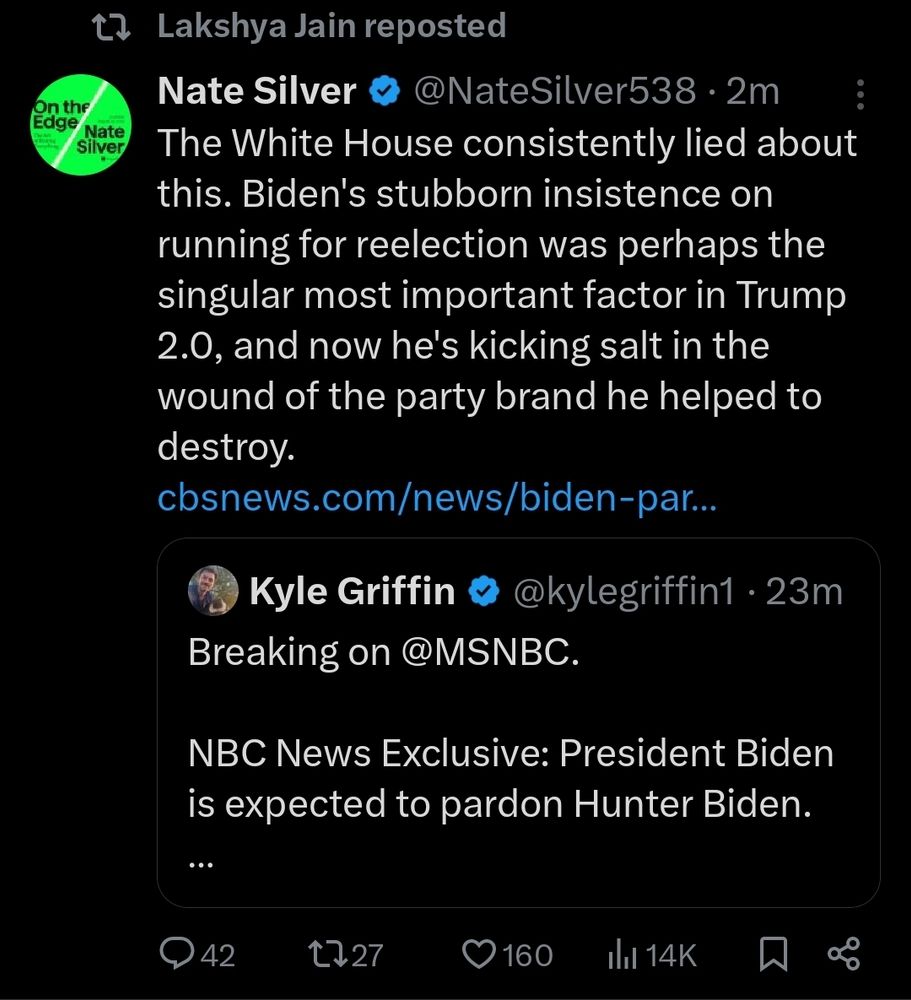Tap the Nate Silver display name

257,92
